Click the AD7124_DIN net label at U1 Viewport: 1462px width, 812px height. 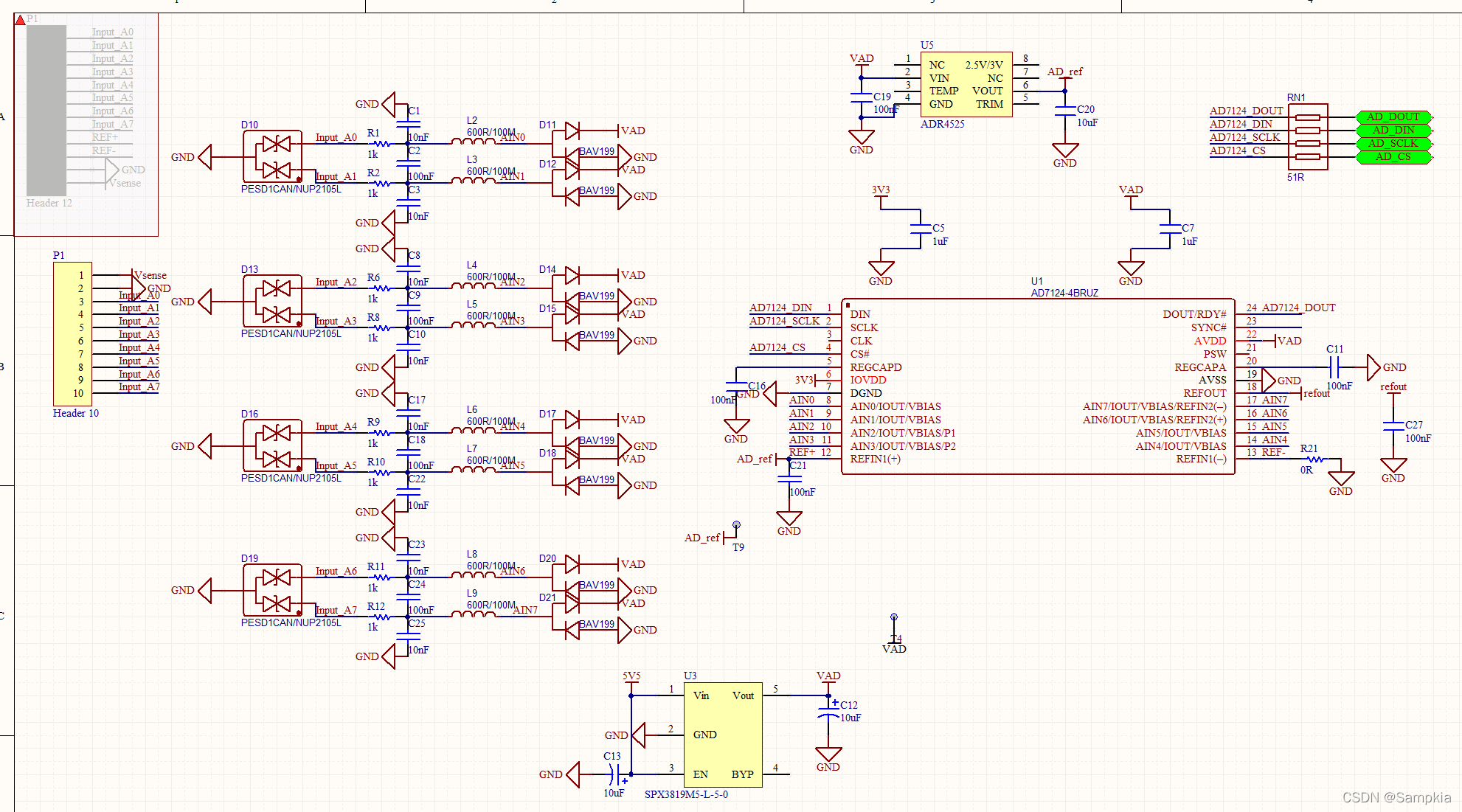point(780,308)
